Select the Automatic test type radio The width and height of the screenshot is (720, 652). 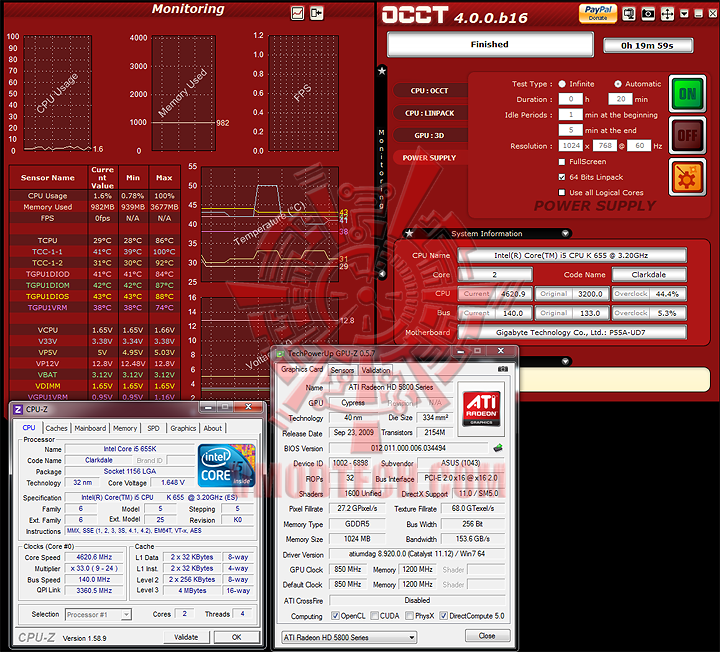[618, 84]
